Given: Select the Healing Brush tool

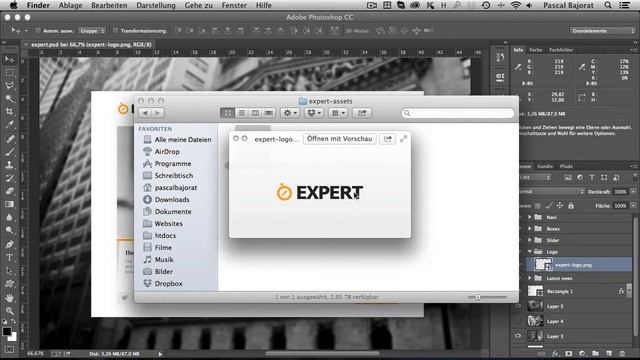Looking at the screenshot, I should click(9, 139).
